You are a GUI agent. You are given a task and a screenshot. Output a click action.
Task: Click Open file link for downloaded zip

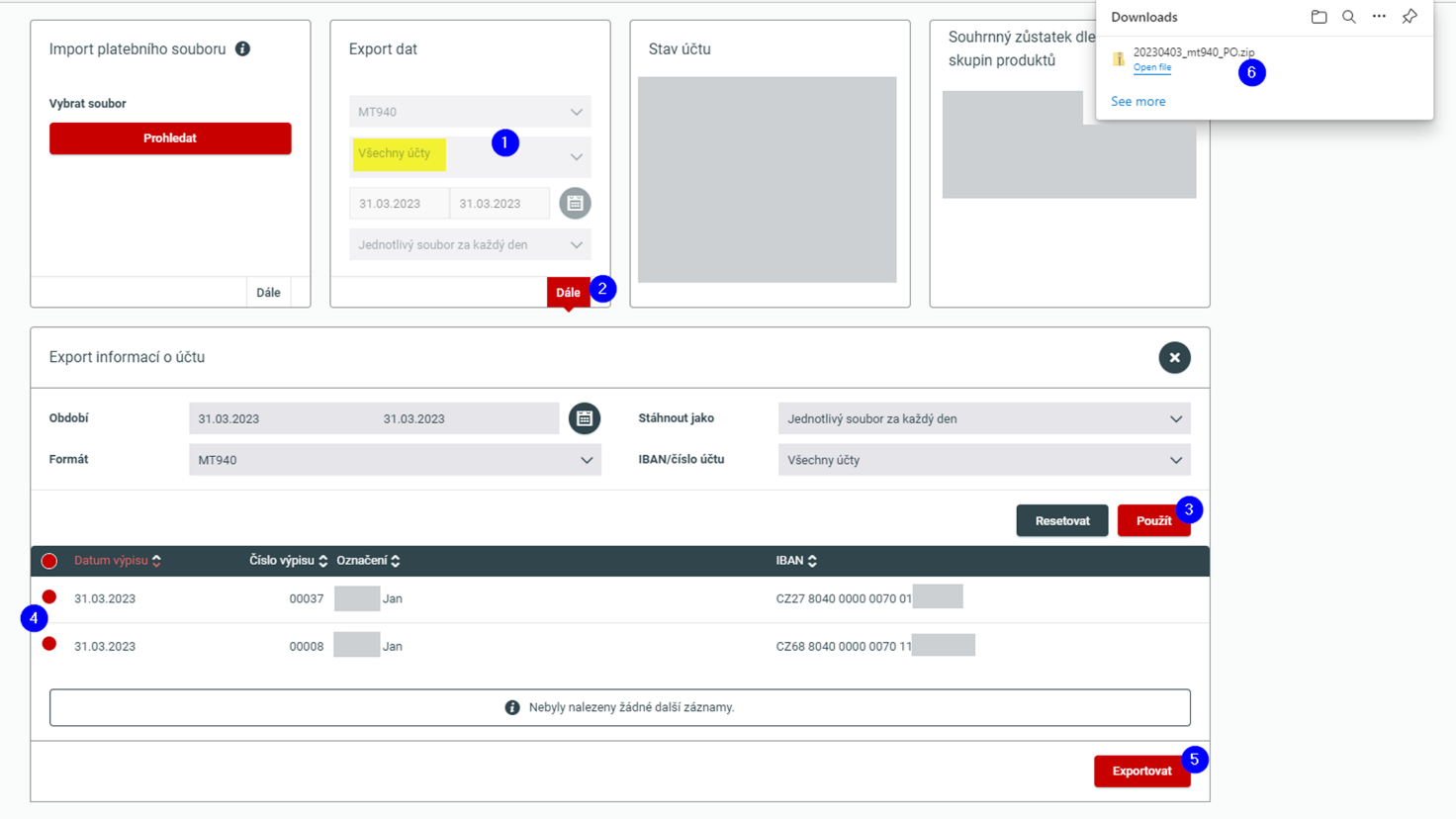(x=1151, y=67)
